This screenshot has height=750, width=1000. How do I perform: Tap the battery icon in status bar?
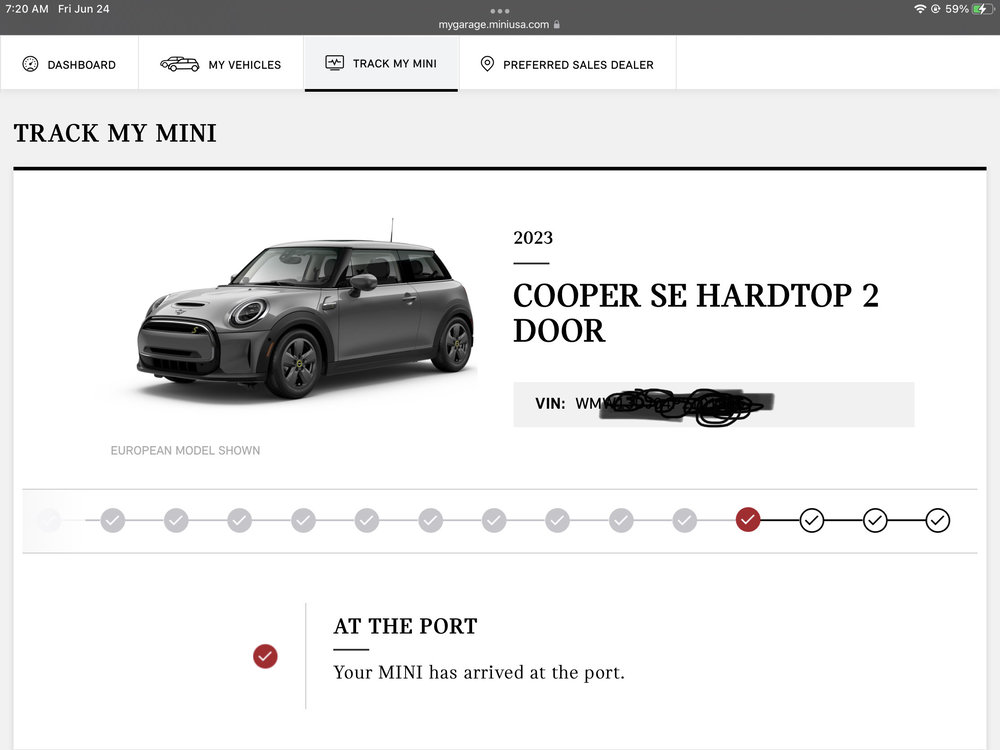tap(983, 9)
